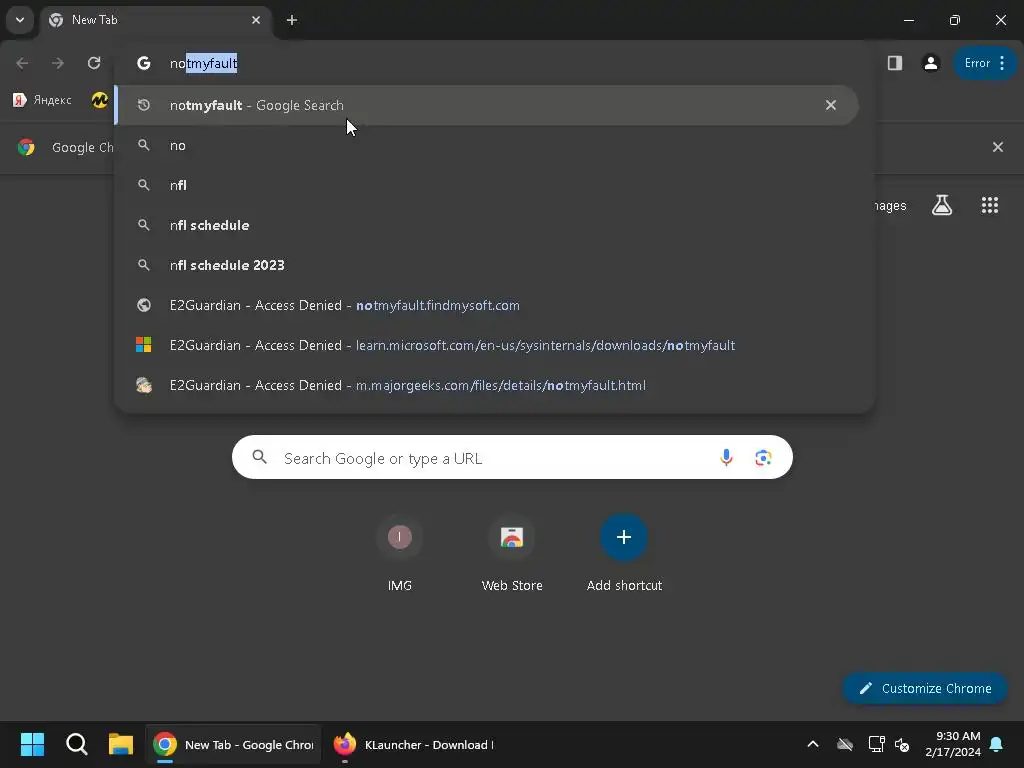This screenshot has width=1024, height=768.
Task: Open the learn.microsoft.com sysinternals notmyfault entry
Action: pos(494,345)
